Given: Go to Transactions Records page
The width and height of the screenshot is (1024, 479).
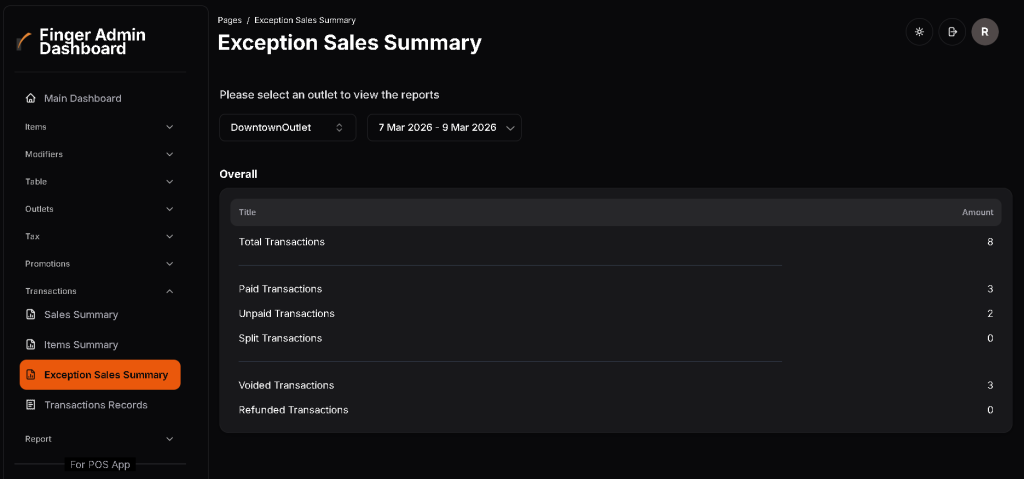Looking at the screenshot, I should pos(96,405).
